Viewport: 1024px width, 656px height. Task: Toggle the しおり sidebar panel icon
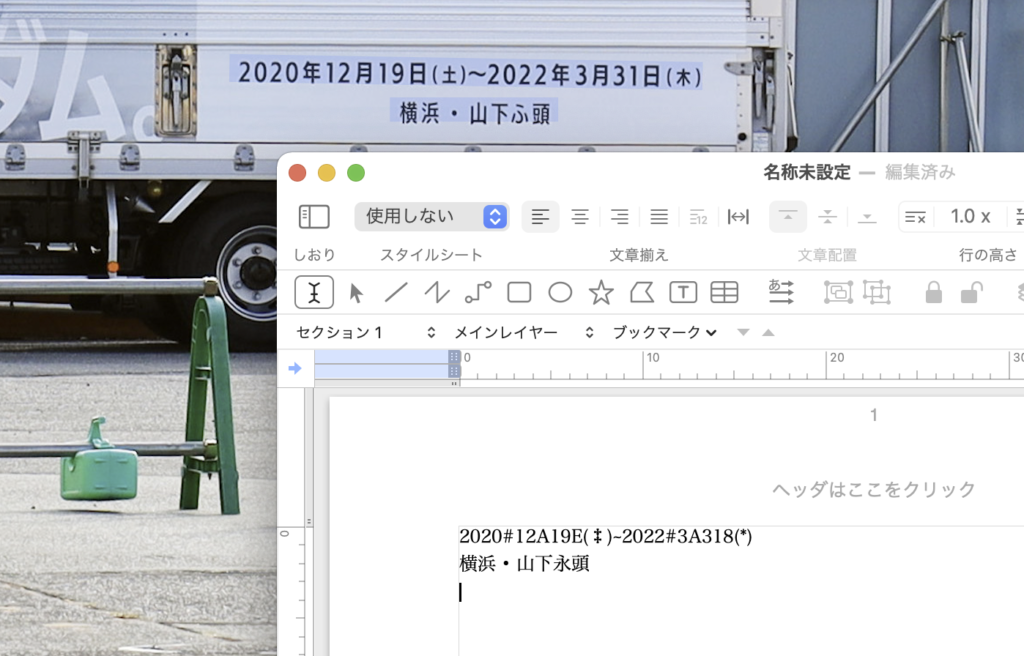click(x=314, y=216)
